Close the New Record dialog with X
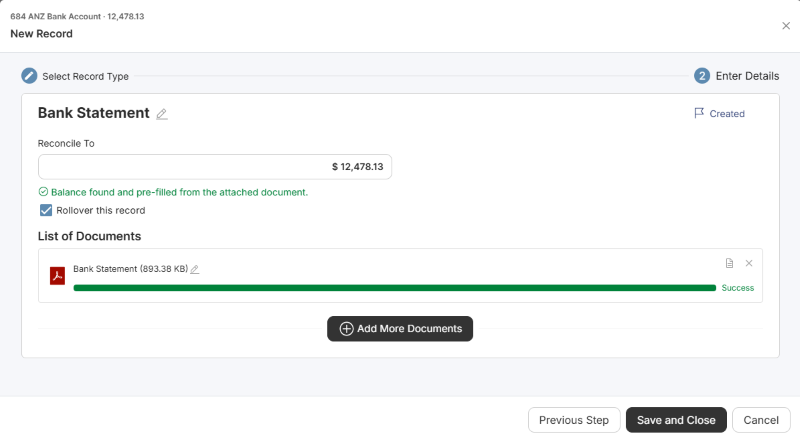 (786, 26)
